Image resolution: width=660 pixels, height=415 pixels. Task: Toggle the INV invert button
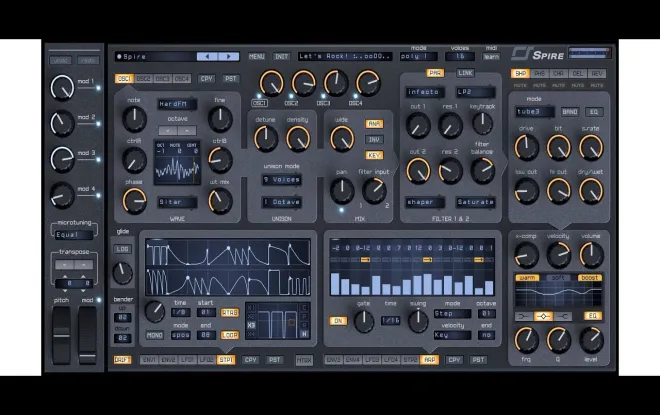pos(374,139)
